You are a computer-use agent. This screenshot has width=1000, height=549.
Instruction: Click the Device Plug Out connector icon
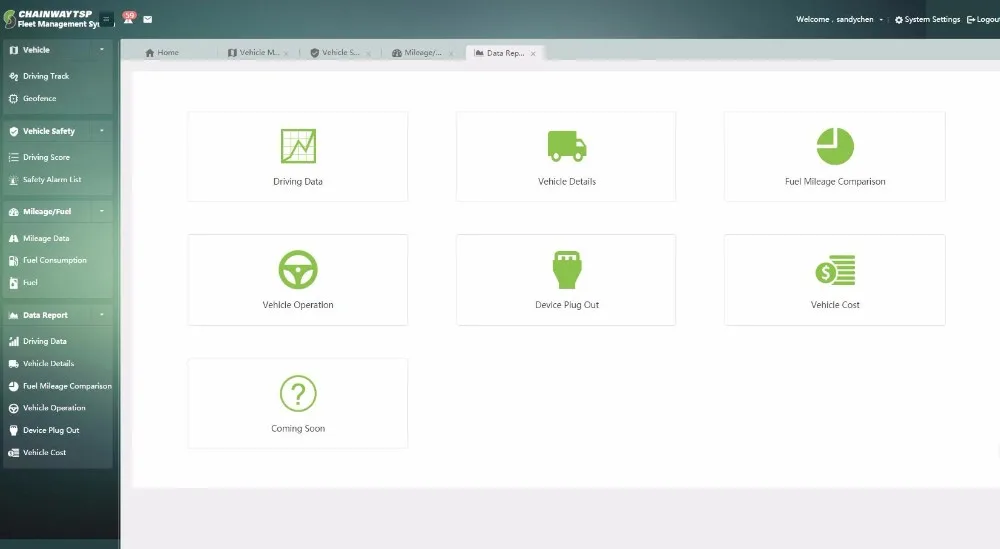click(567, 269)
